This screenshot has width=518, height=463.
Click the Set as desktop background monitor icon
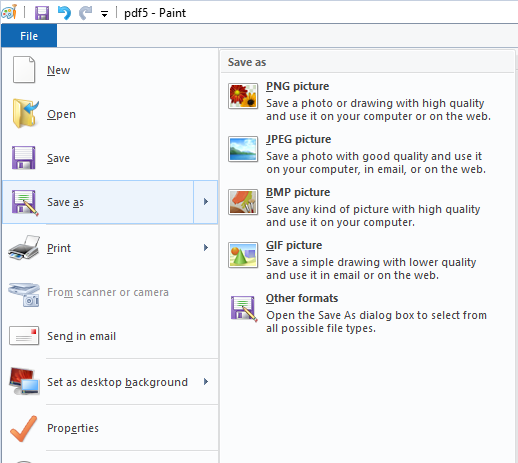24,381
